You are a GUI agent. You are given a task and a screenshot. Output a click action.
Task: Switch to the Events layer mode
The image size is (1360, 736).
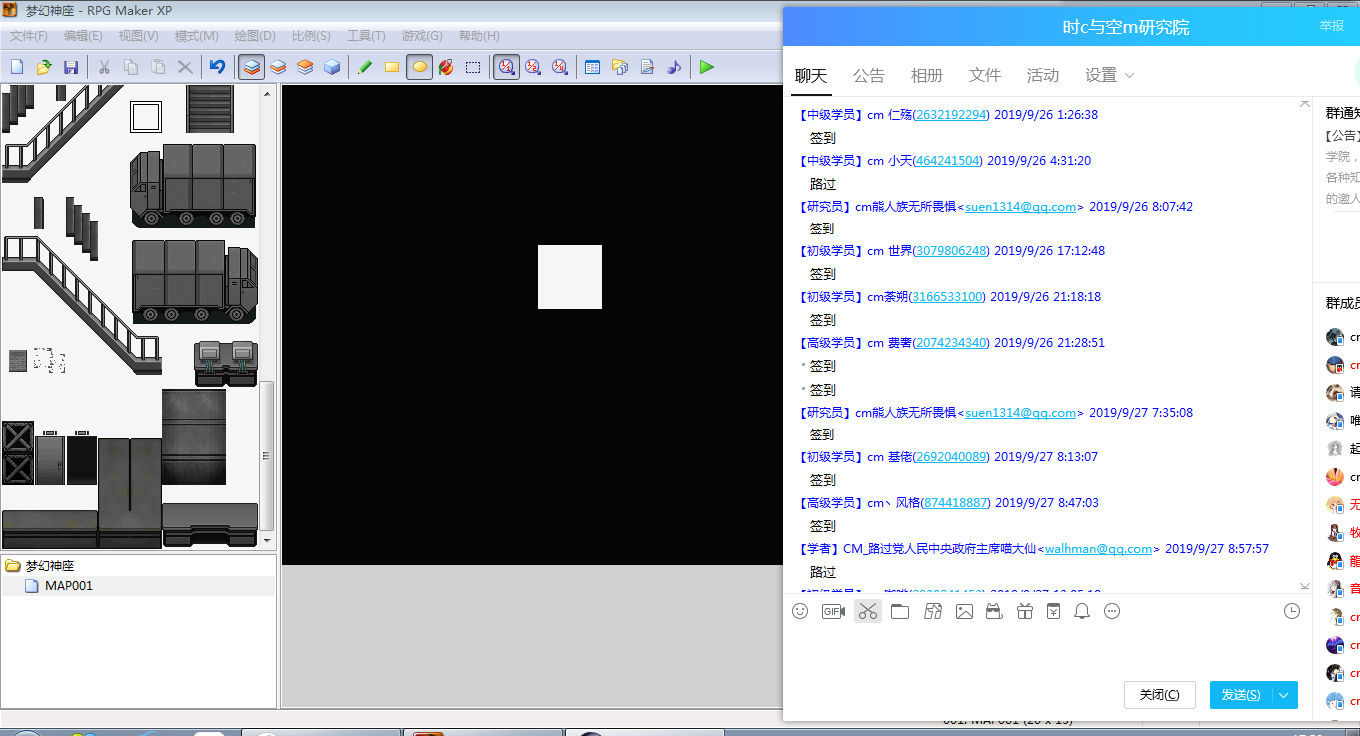point(332,67)
